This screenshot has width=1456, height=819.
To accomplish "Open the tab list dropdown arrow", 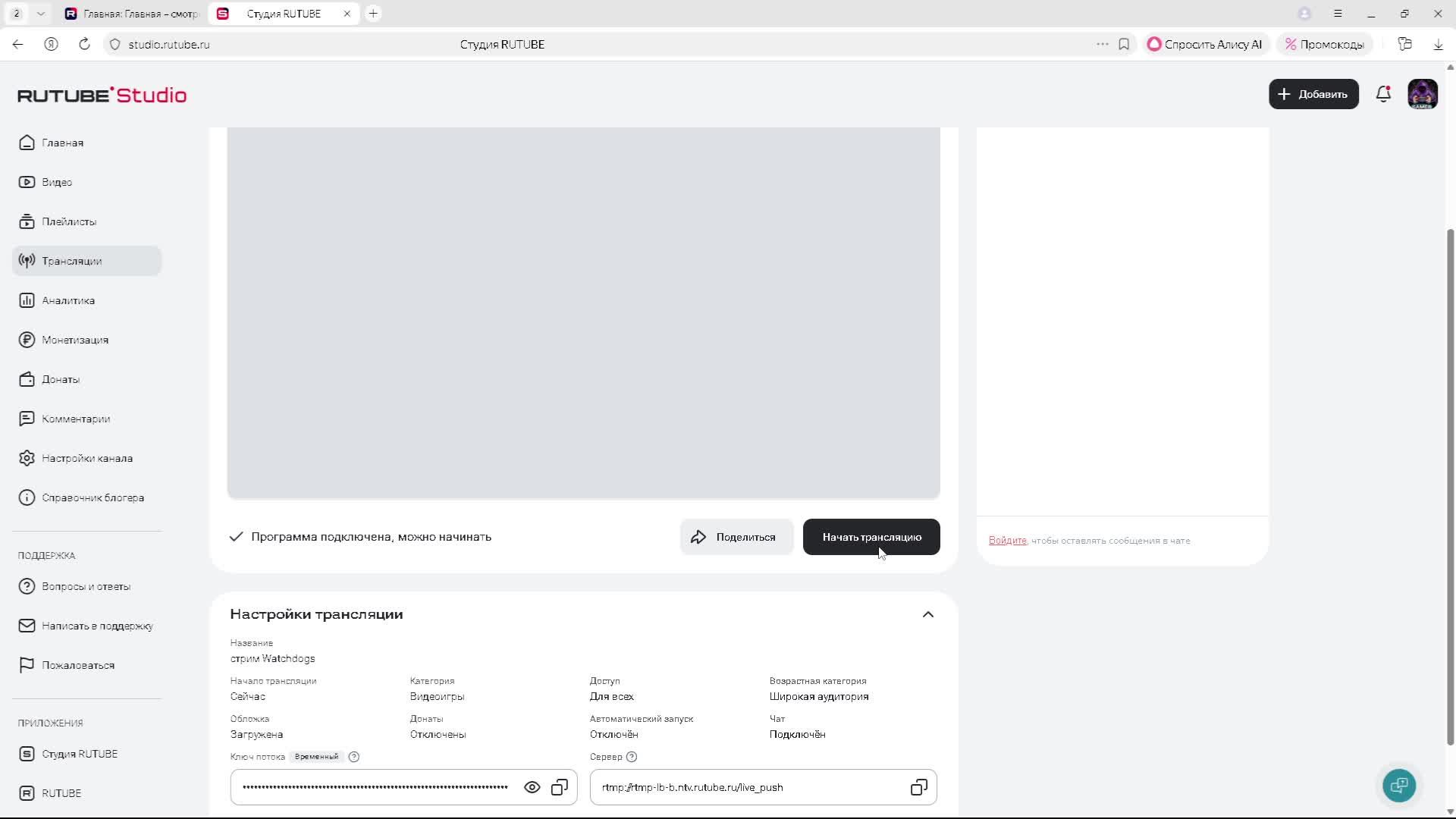I will pos(40,14).
